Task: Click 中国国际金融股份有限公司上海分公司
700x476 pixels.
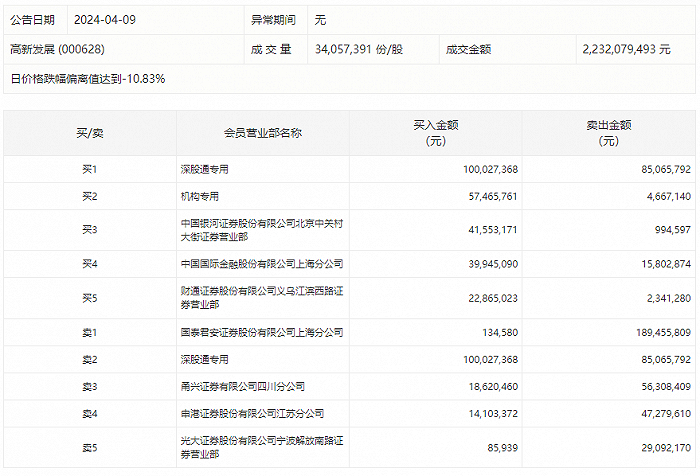Action: (262, 264)
